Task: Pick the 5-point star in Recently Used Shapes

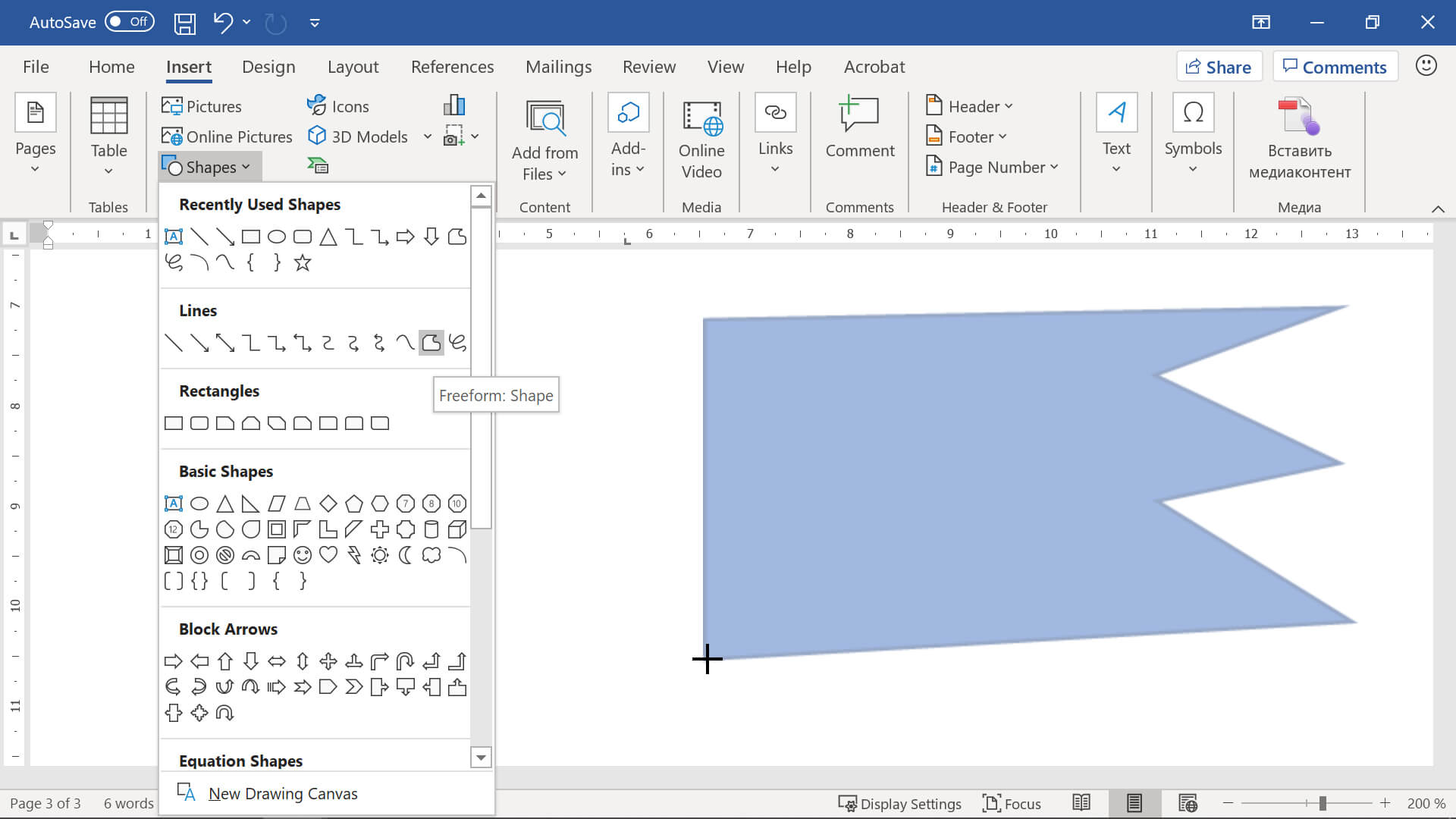Action: click(x=303, y=263)
